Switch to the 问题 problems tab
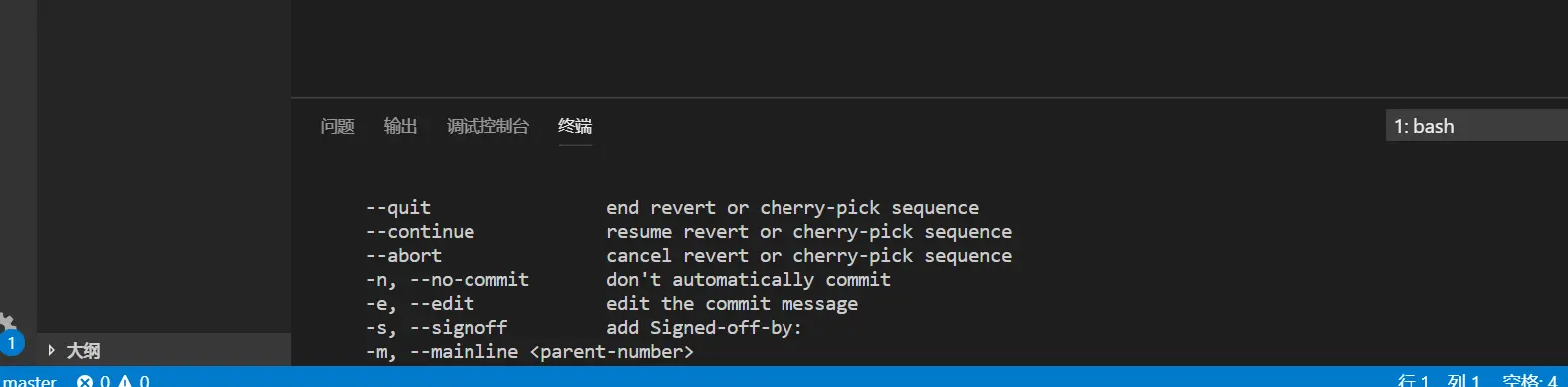 337,126
